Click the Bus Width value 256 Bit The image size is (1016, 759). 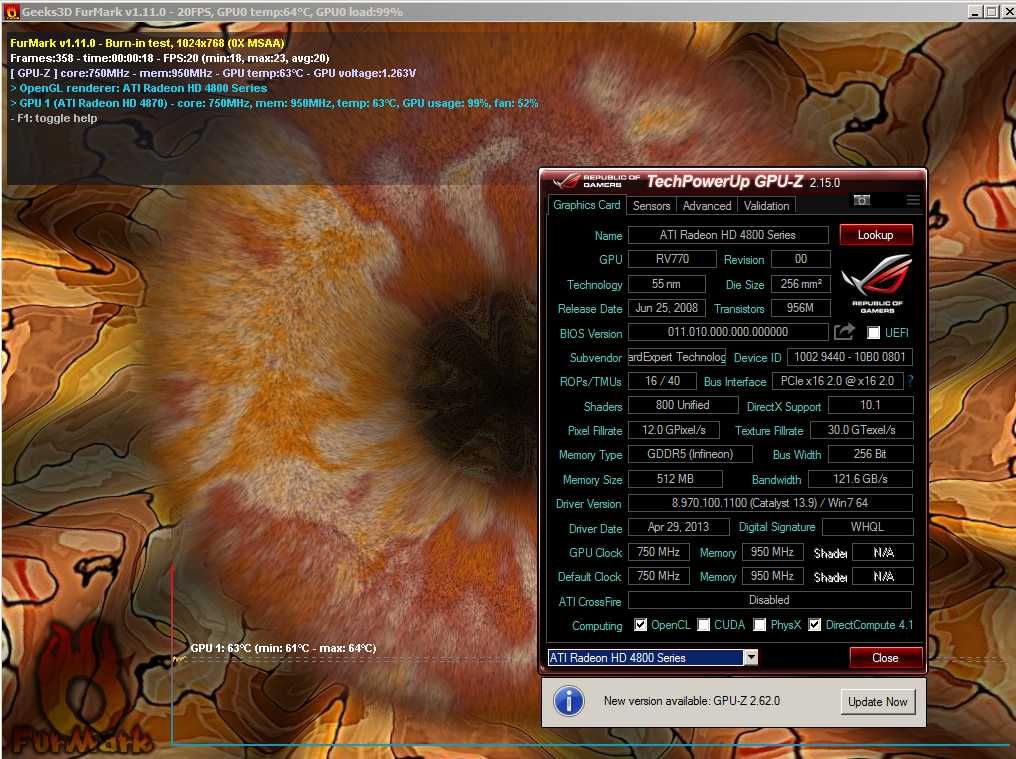pyautogui.click(x=870, y=454)
